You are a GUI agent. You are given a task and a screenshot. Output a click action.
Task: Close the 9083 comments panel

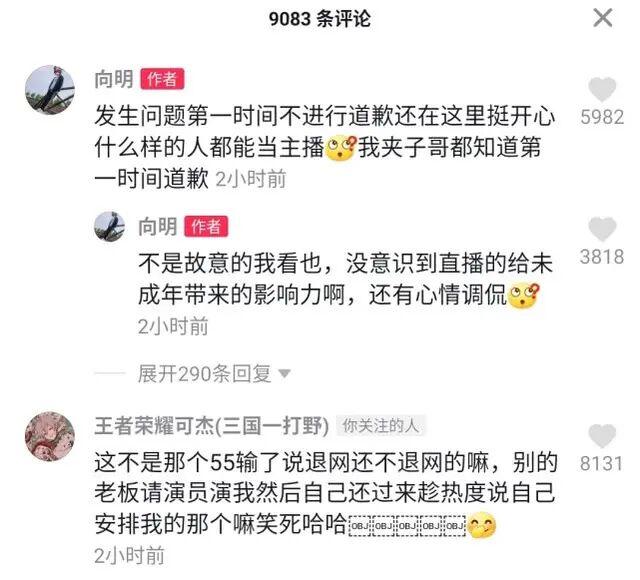(602, 18)
